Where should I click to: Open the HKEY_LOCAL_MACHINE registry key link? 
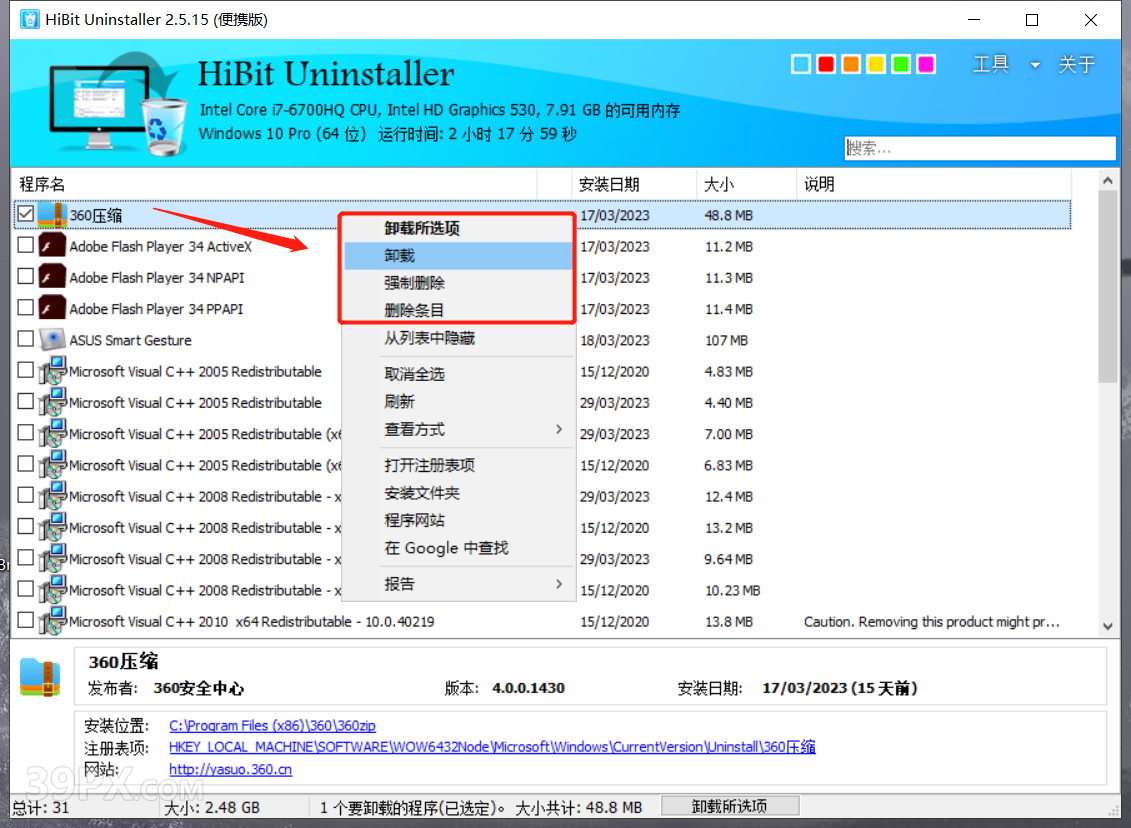tap(492, 747)
